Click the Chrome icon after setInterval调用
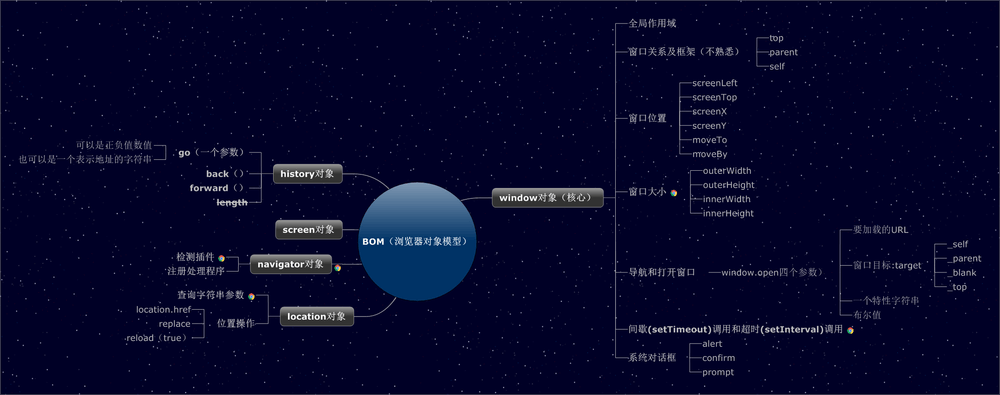 pyautogui.click(x=850, y=330)
